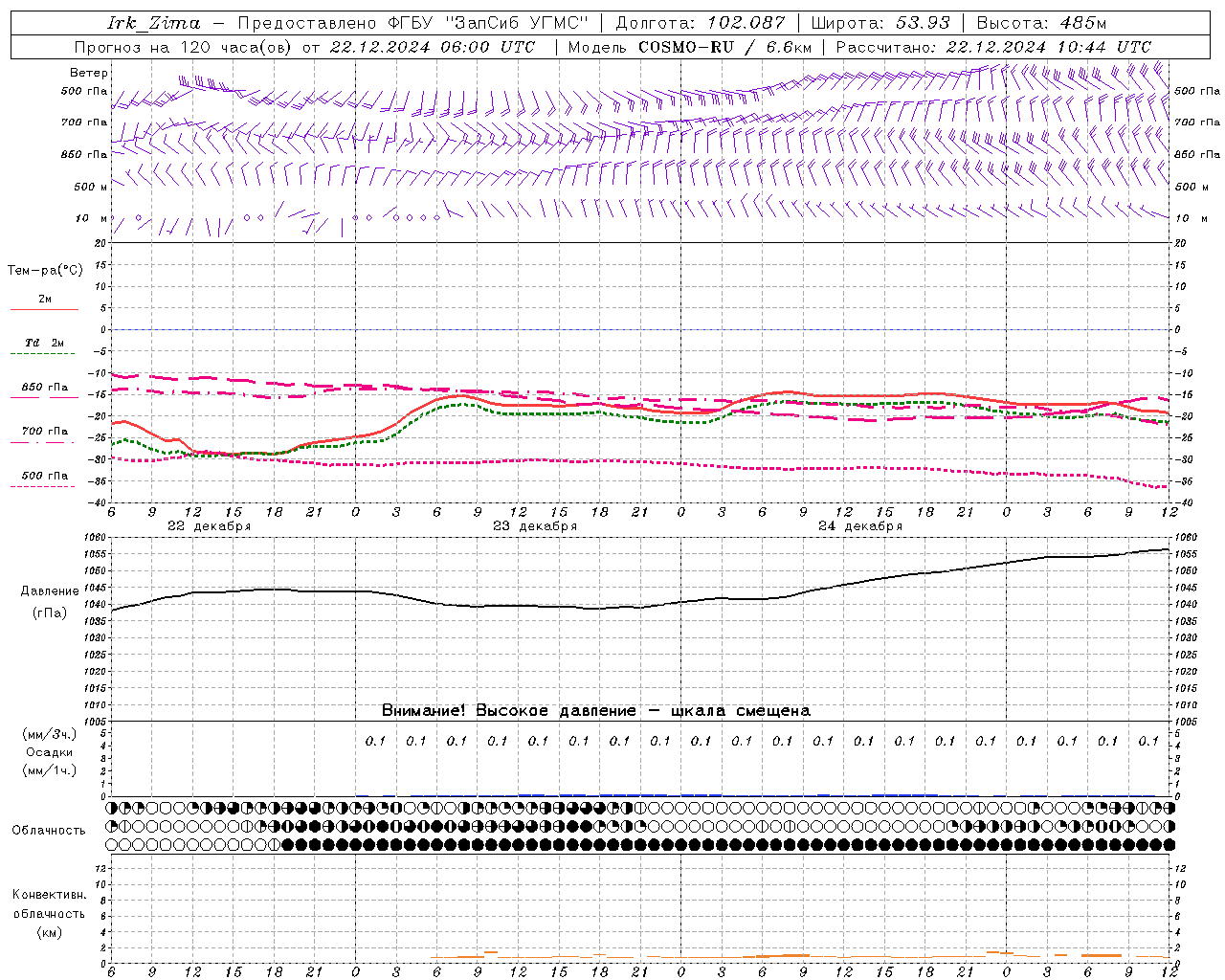Click the Тем-ра(°C) axis label
The width and height of the screenshot is (1225, 980).
45,271
